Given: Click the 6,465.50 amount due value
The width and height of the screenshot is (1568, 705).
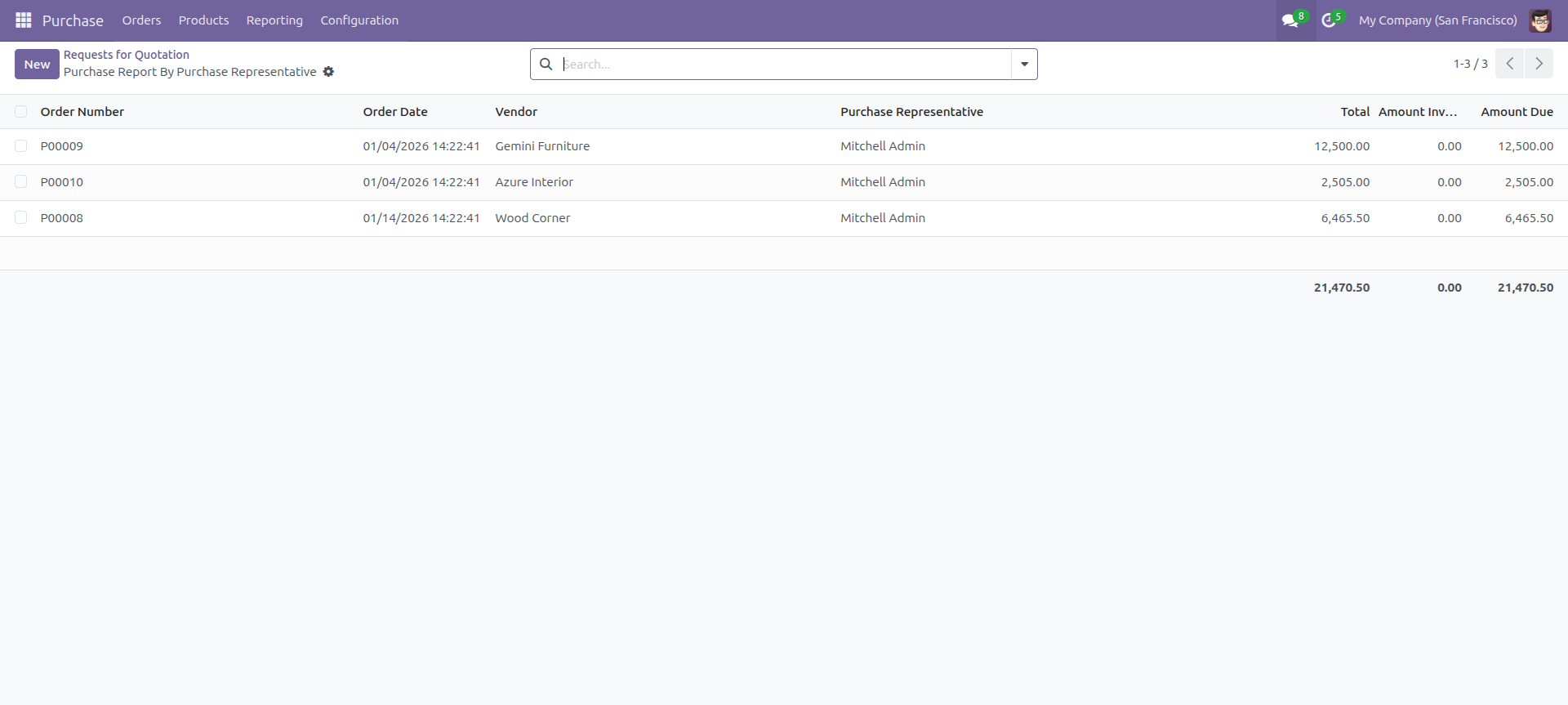Looking at the screenshot, I should tap(1529, 218).
